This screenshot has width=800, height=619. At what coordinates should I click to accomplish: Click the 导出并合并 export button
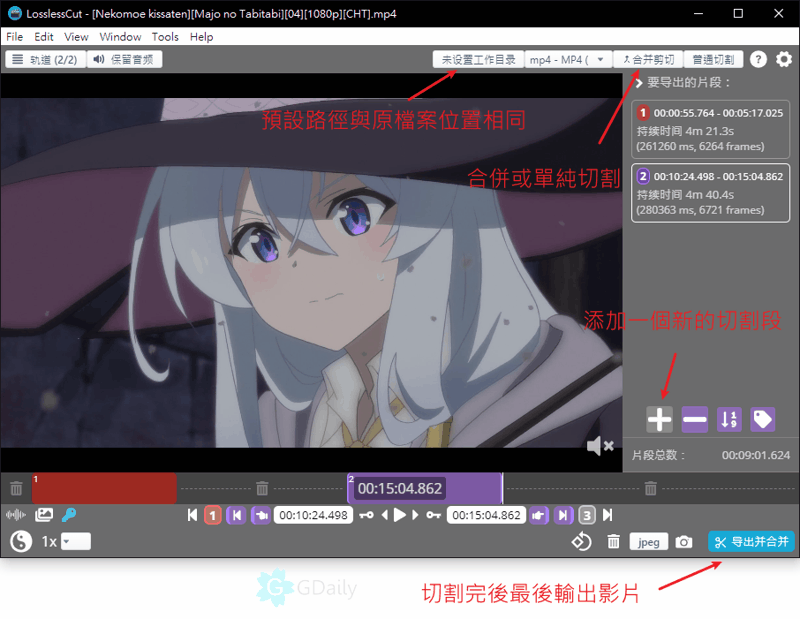[751, 542]
